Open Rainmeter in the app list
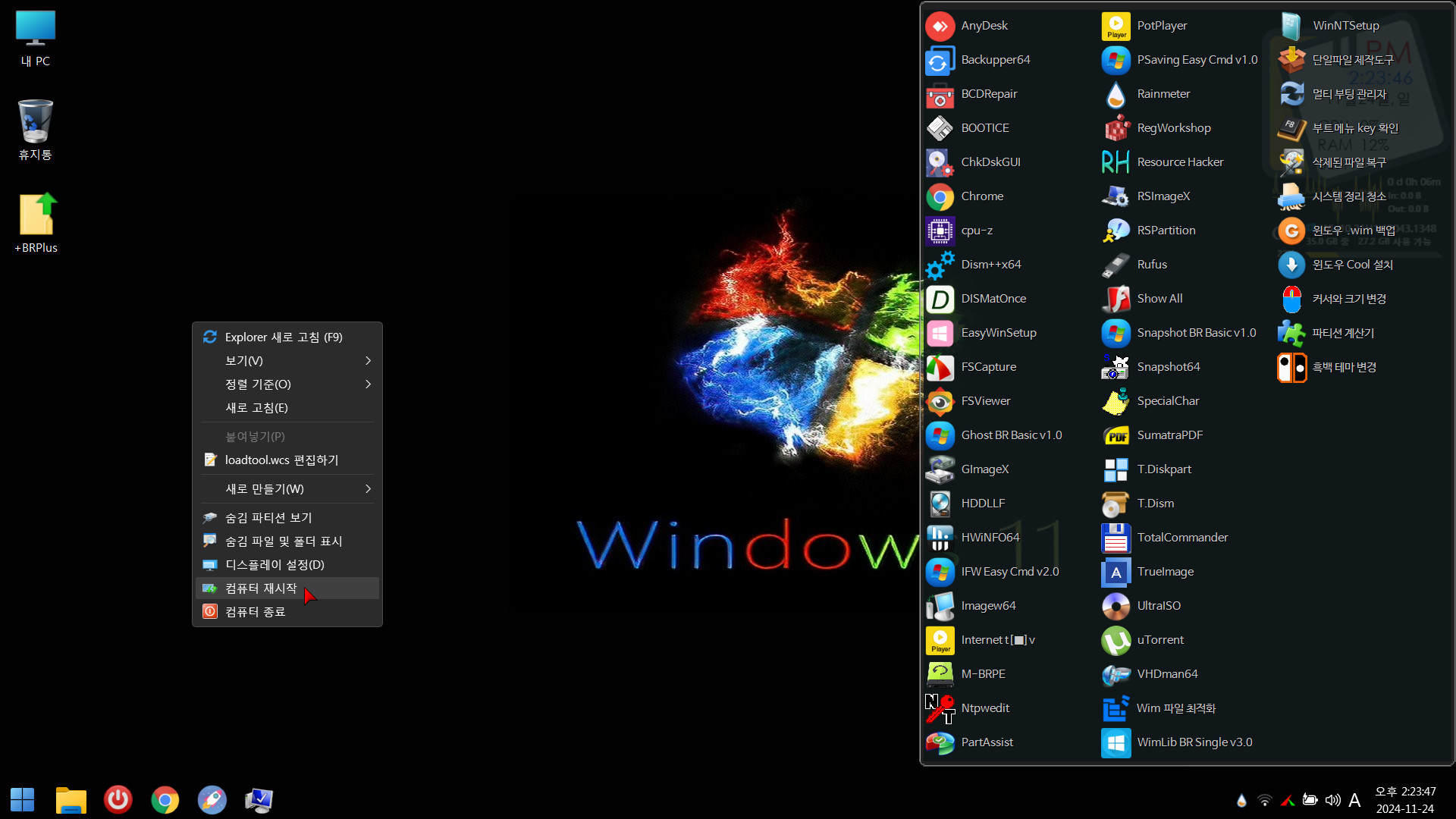Image resolution: width=1456 pixels, height=819 pixels. point(1146,94)
